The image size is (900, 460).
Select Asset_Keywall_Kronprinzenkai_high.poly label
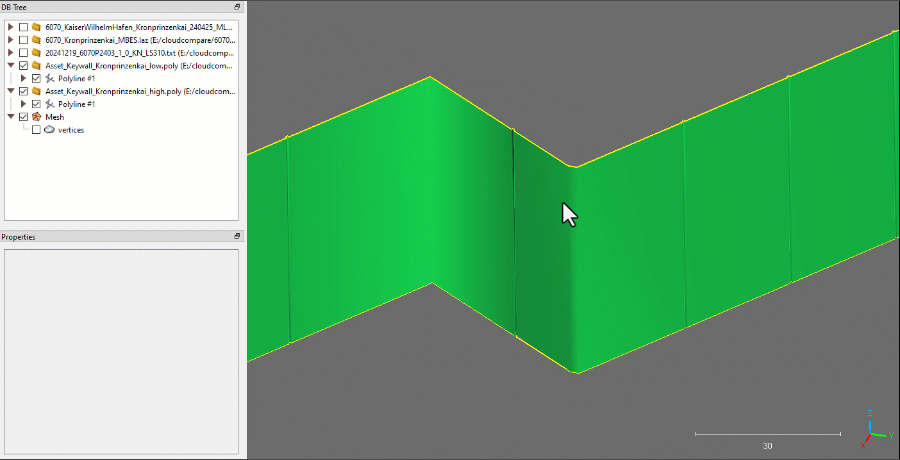pyautogui.click(x=141, y=91)
